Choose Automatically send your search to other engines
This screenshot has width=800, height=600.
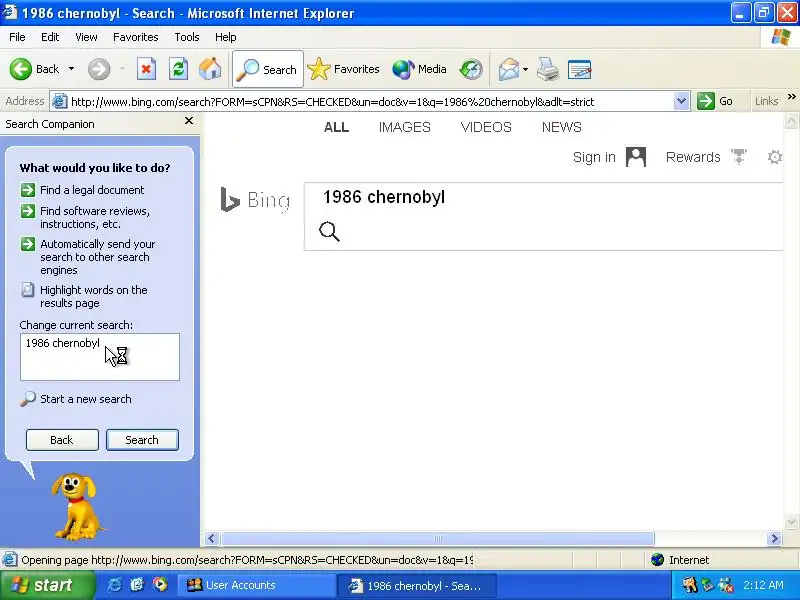(88, 257)
